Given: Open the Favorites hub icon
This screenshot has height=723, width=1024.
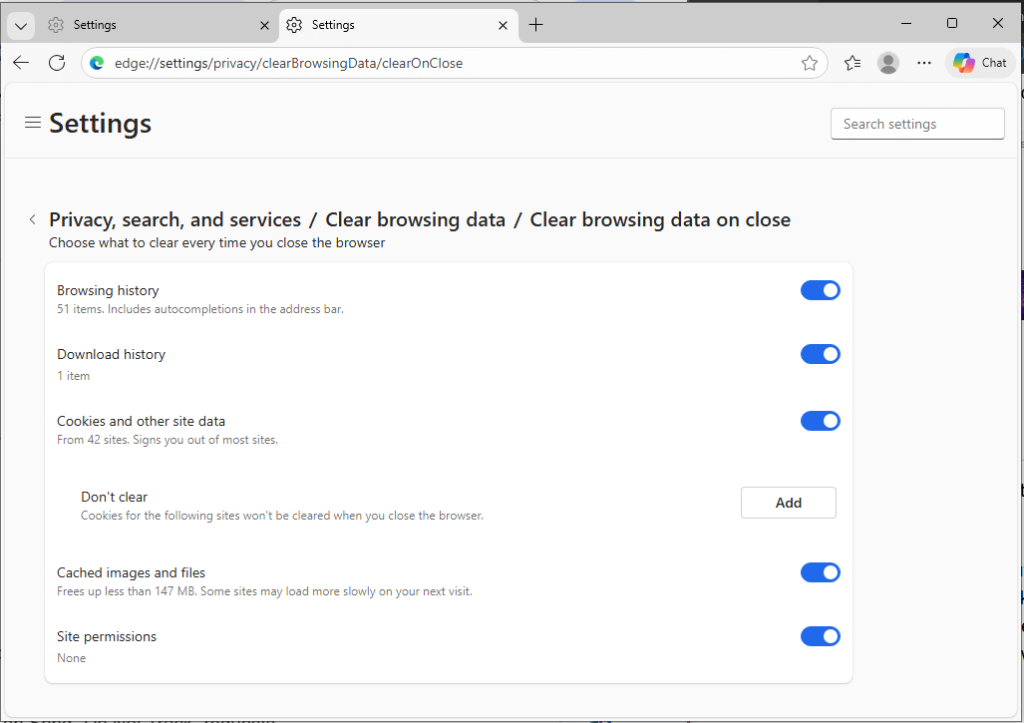Looking at the screenshot, I should [851, 62].
